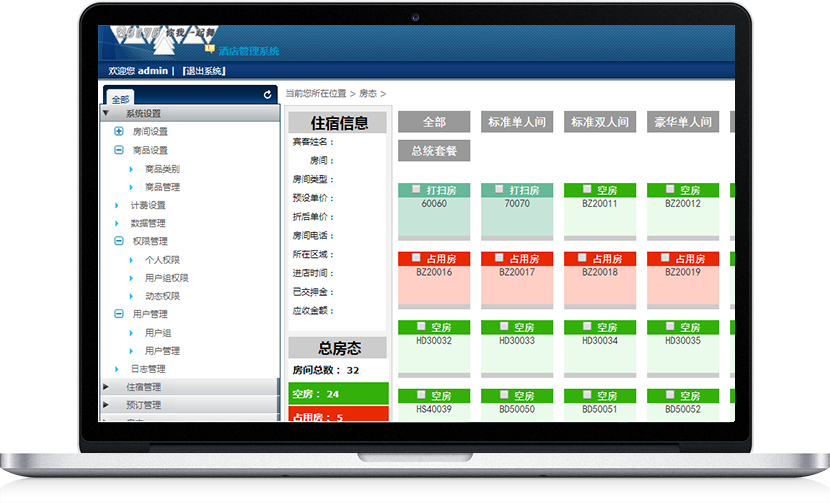Click the plus icon beside 房间设置
This screenshot has height=503, width=830.
119,132
